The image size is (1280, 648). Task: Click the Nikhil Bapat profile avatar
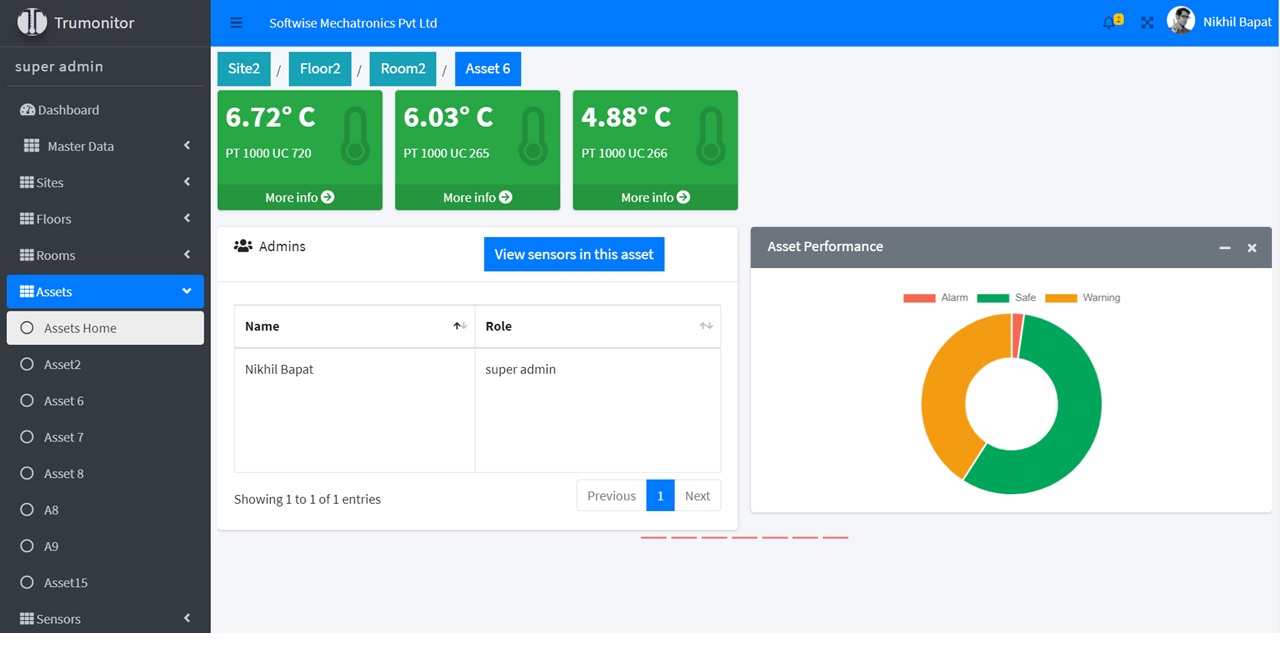(x=1181, y=21)
